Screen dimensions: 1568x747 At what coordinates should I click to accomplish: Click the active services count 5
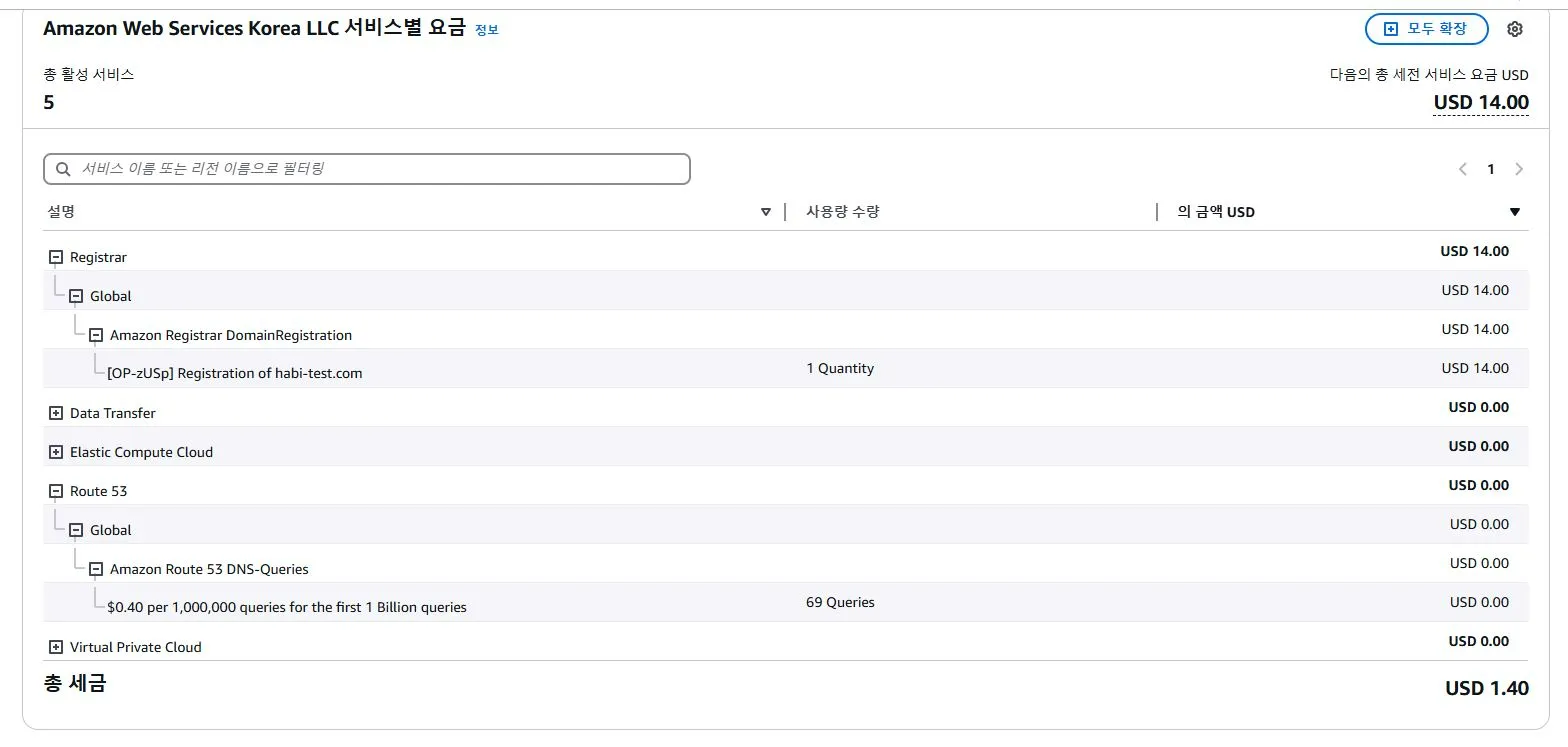49,102
